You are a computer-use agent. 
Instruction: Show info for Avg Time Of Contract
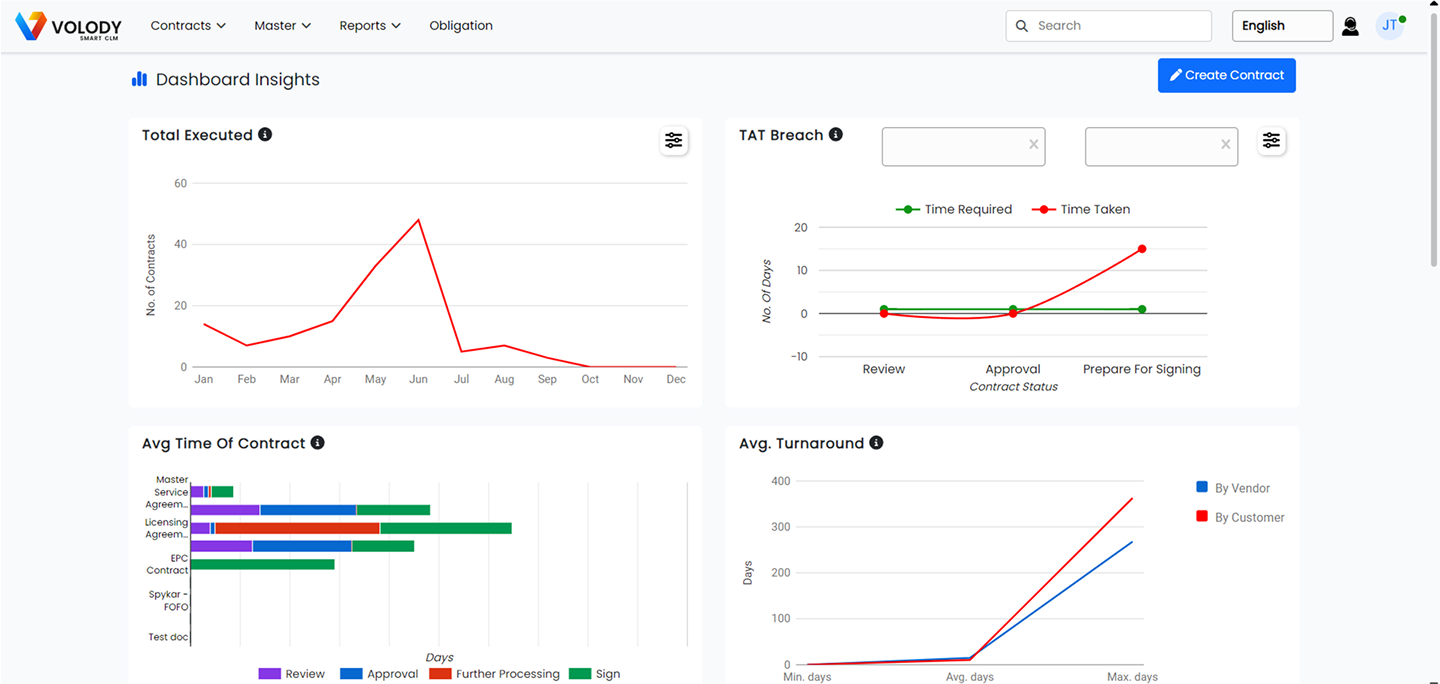click(317, 443)
